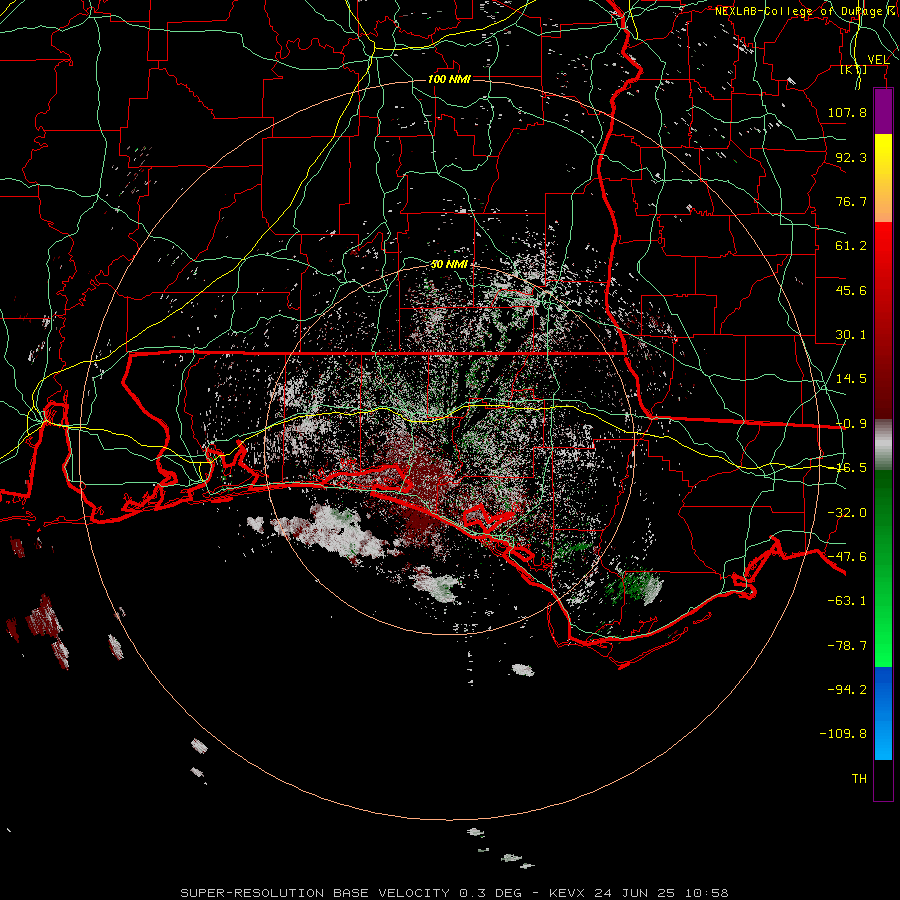
Task: Click the TH label on the legend
Action: click(859, 779)
